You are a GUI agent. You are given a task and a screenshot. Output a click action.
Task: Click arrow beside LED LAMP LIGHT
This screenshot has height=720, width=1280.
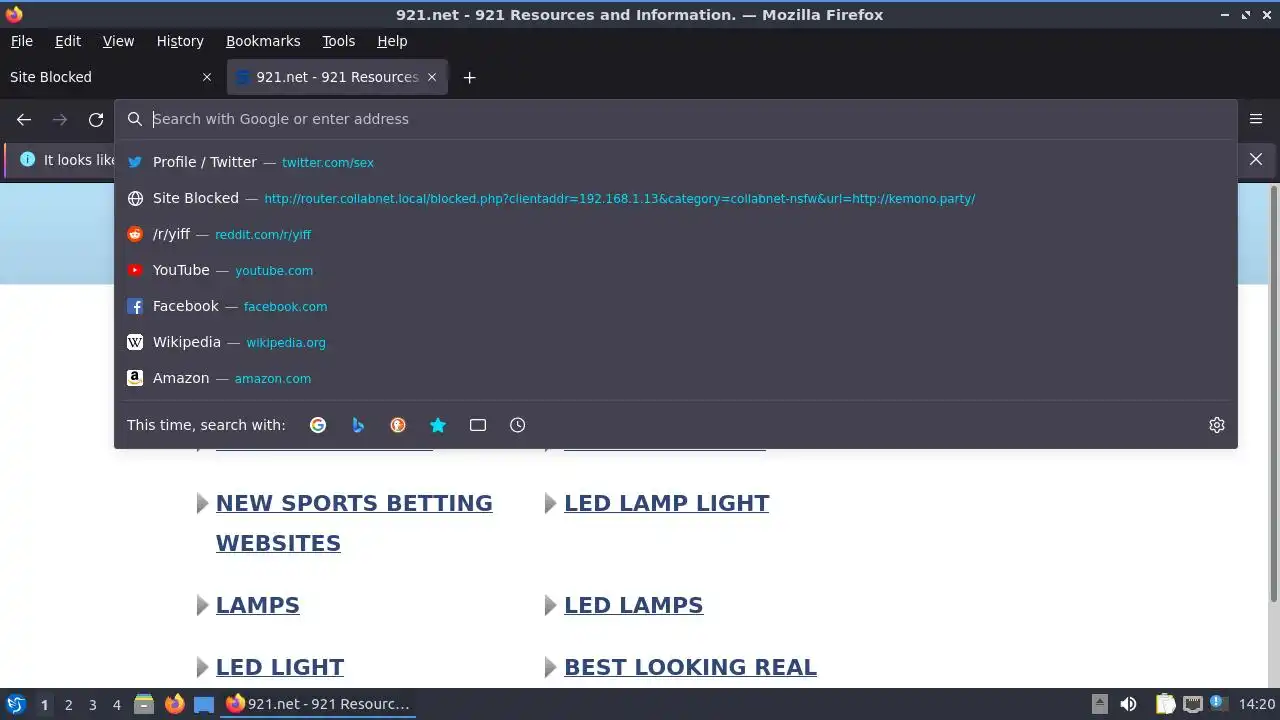coord(551,504)
